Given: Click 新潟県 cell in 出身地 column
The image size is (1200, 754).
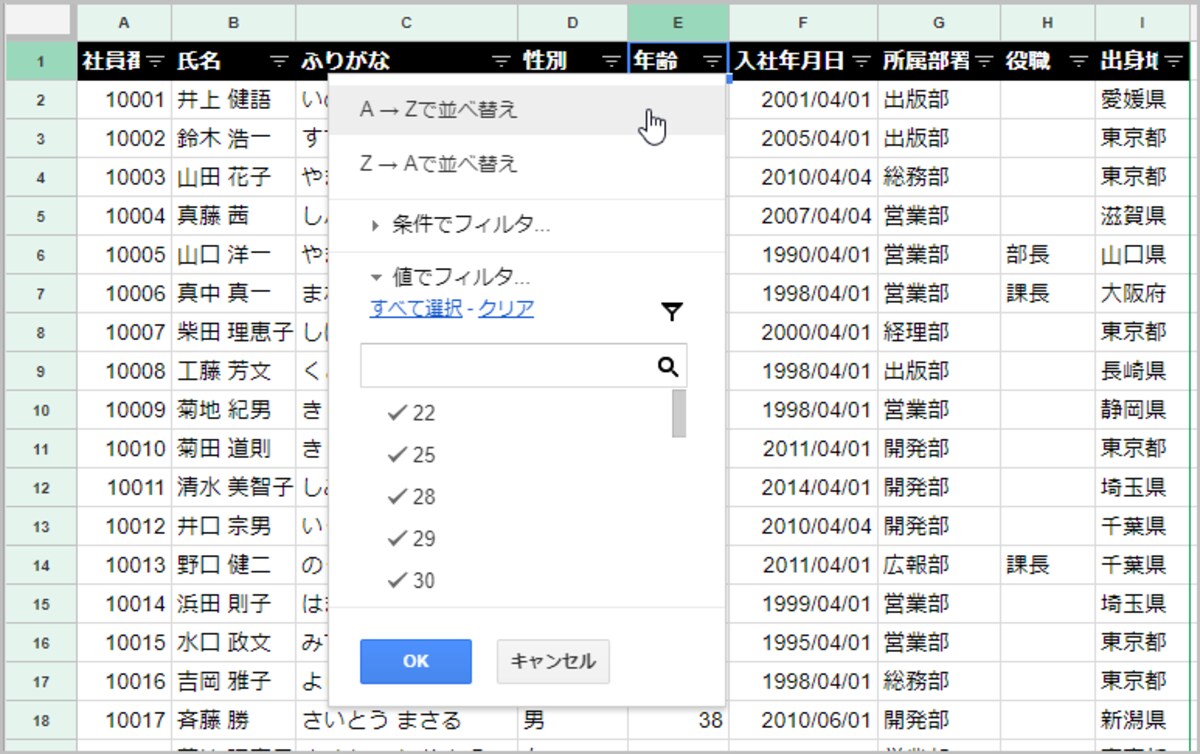Looking at the screenshot, I should tap(1143, 720).
